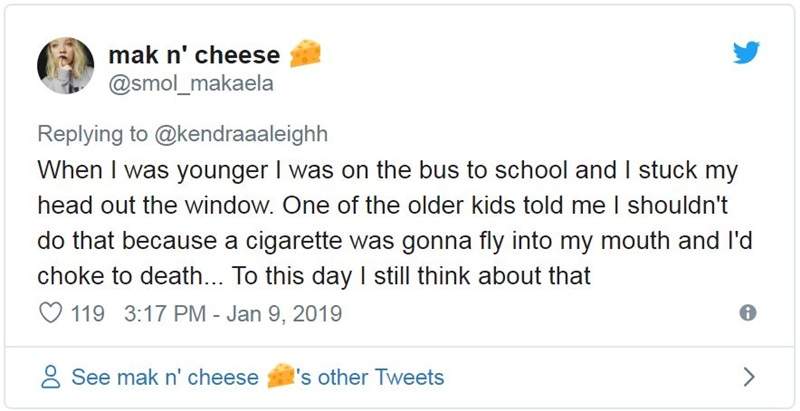Open the "mak n' cheese" display name
800x411 pixels.
194,56
